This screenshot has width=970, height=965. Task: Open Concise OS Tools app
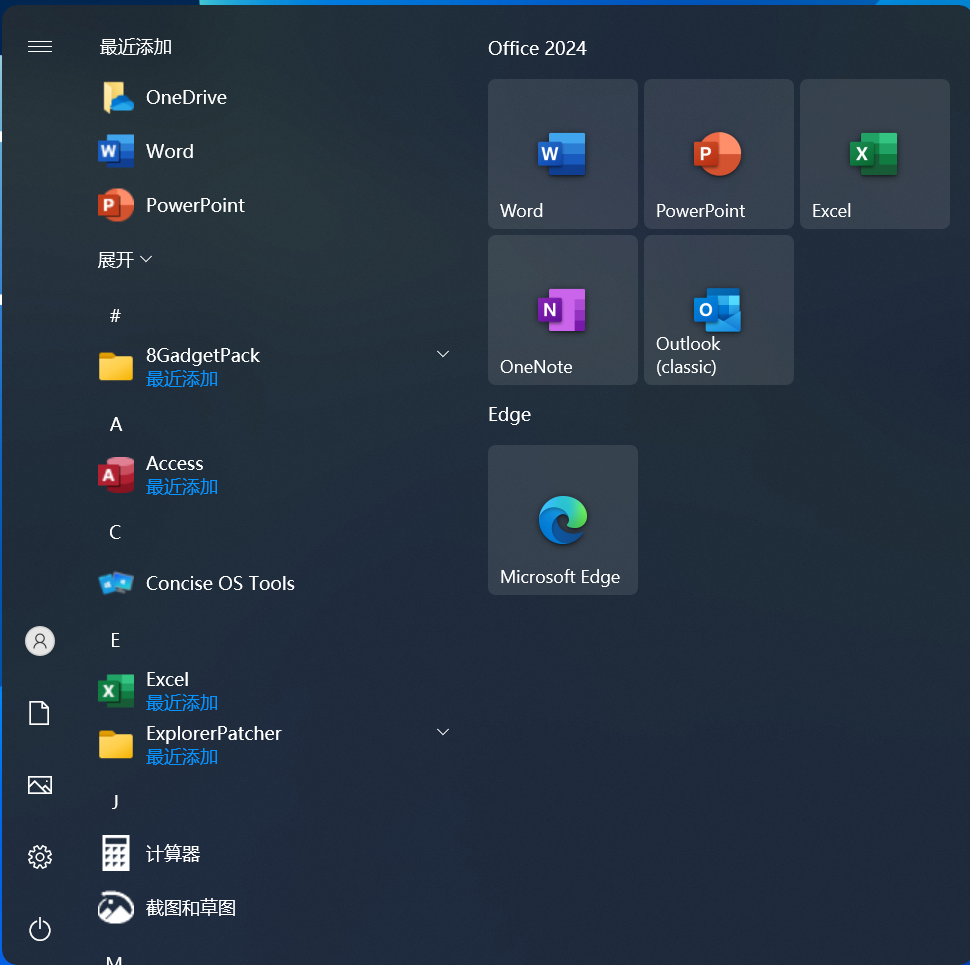[x=220, y=583]
